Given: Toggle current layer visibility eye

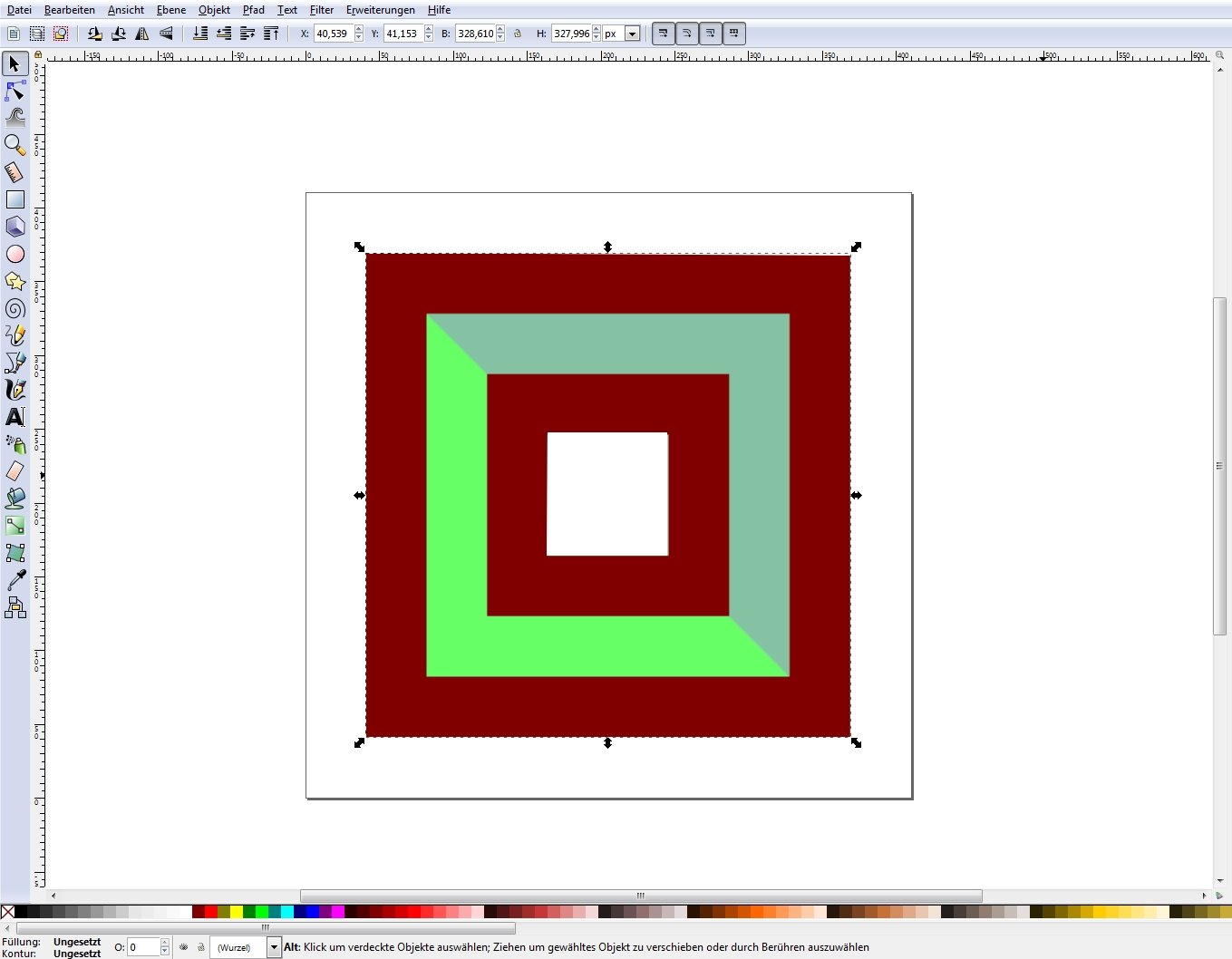Looking at the screenshot, I should point(184,947).
